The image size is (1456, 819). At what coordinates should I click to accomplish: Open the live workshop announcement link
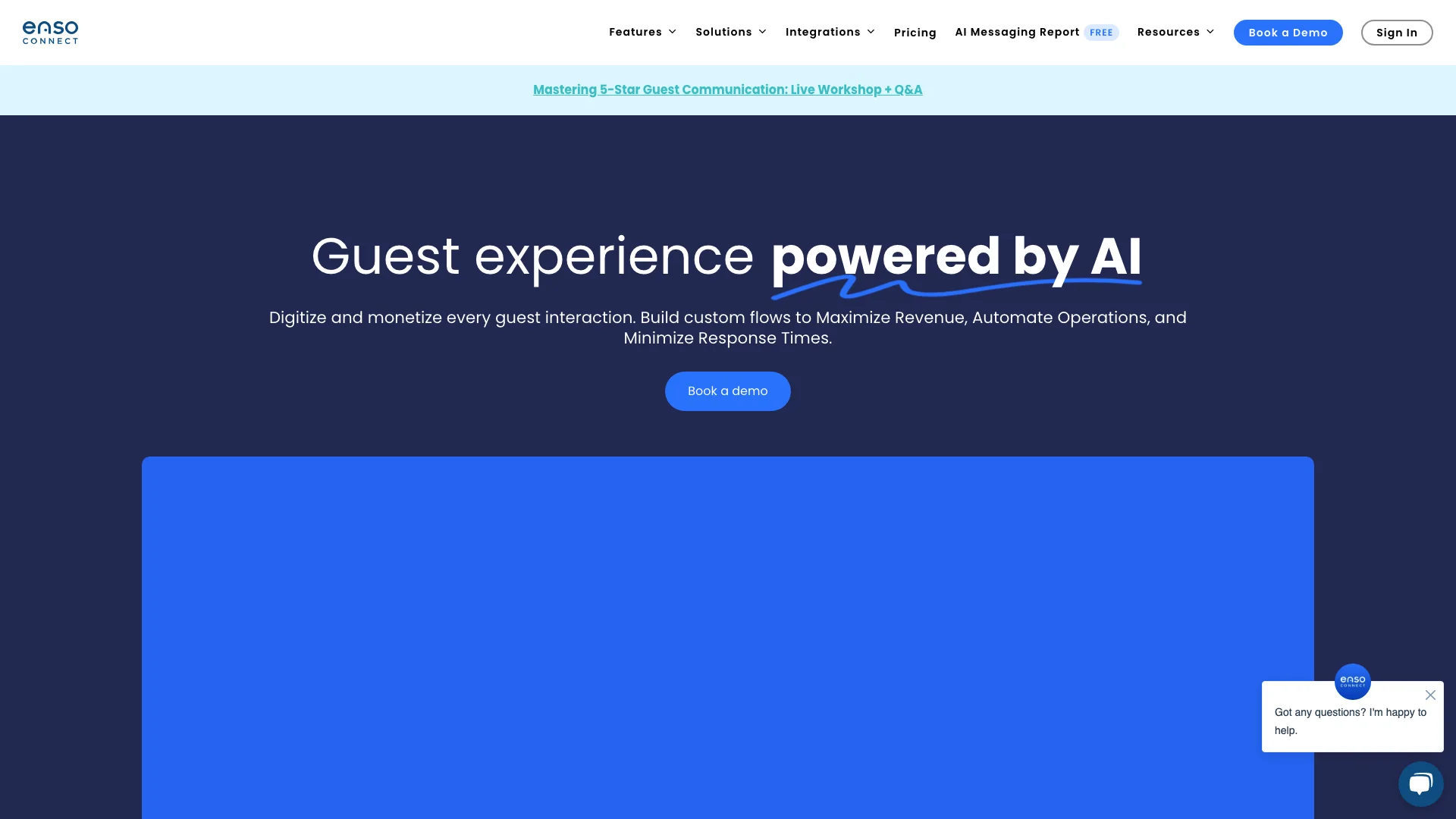point(728,89)
